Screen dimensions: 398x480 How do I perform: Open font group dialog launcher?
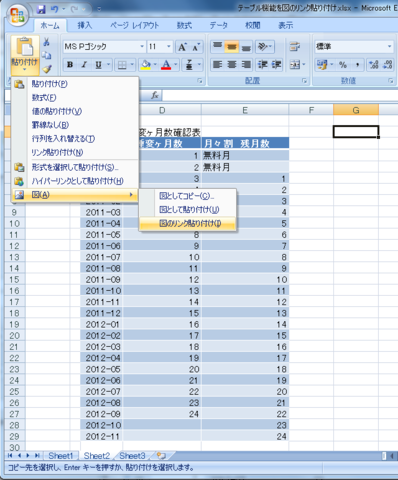click(200, 81)
